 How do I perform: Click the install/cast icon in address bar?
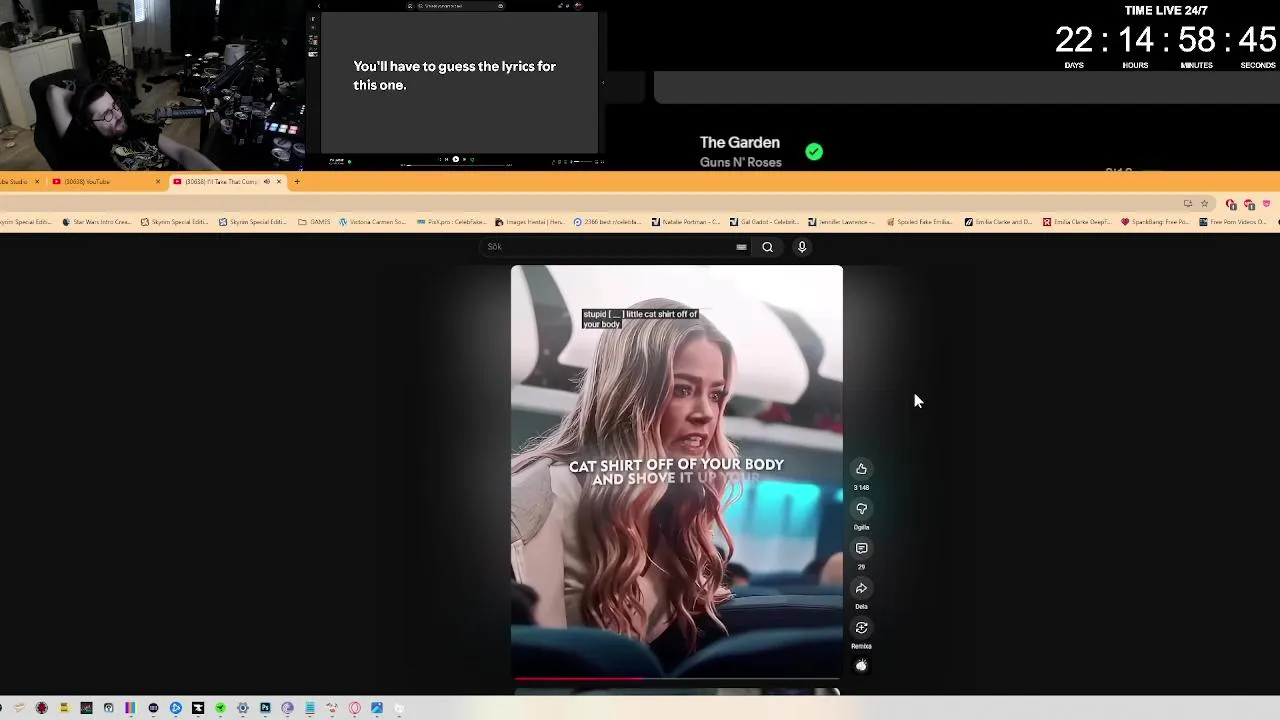point(1187,203)
